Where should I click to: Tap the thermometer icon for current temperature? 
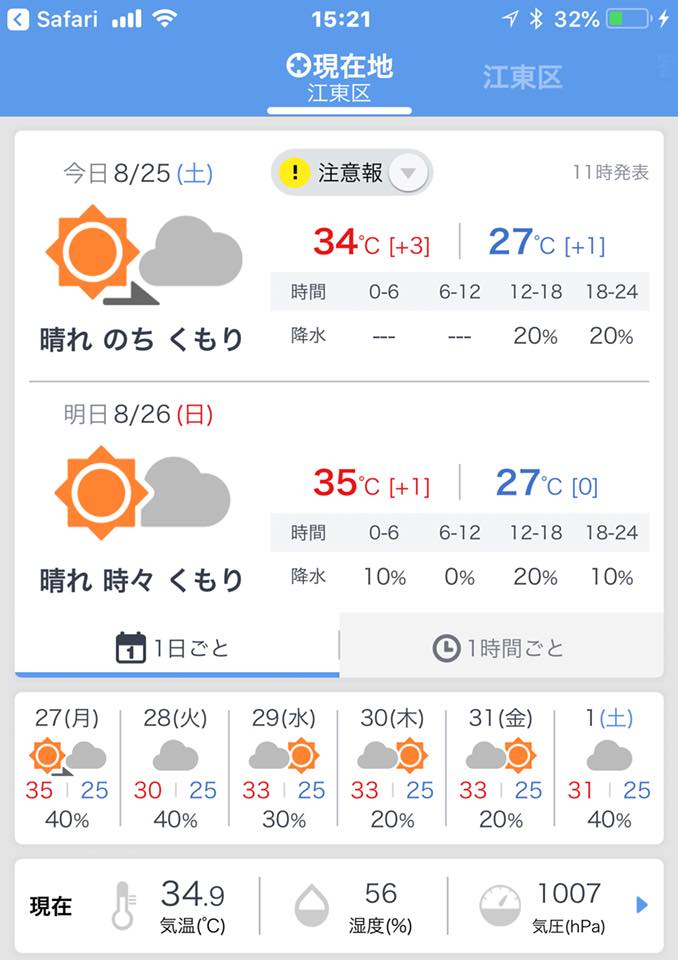point(124,905)
